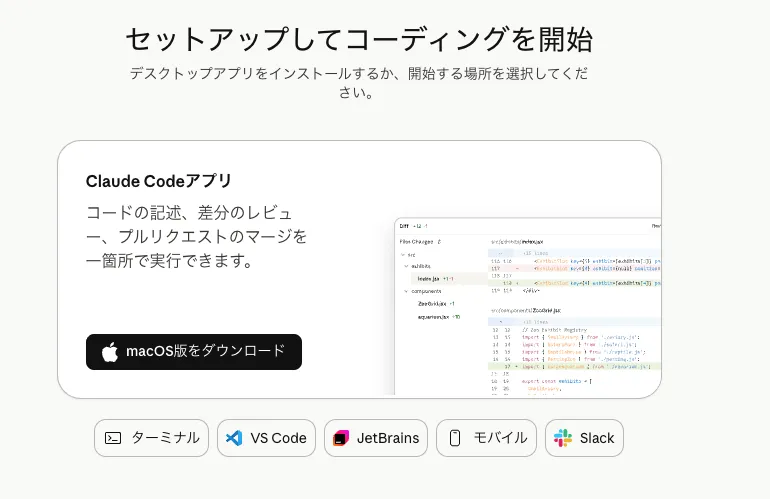This screenshot has width=770, height=499.
Task: Click the セットアップしてコーディングを開始 heading
Action: (x=359, y=39)
